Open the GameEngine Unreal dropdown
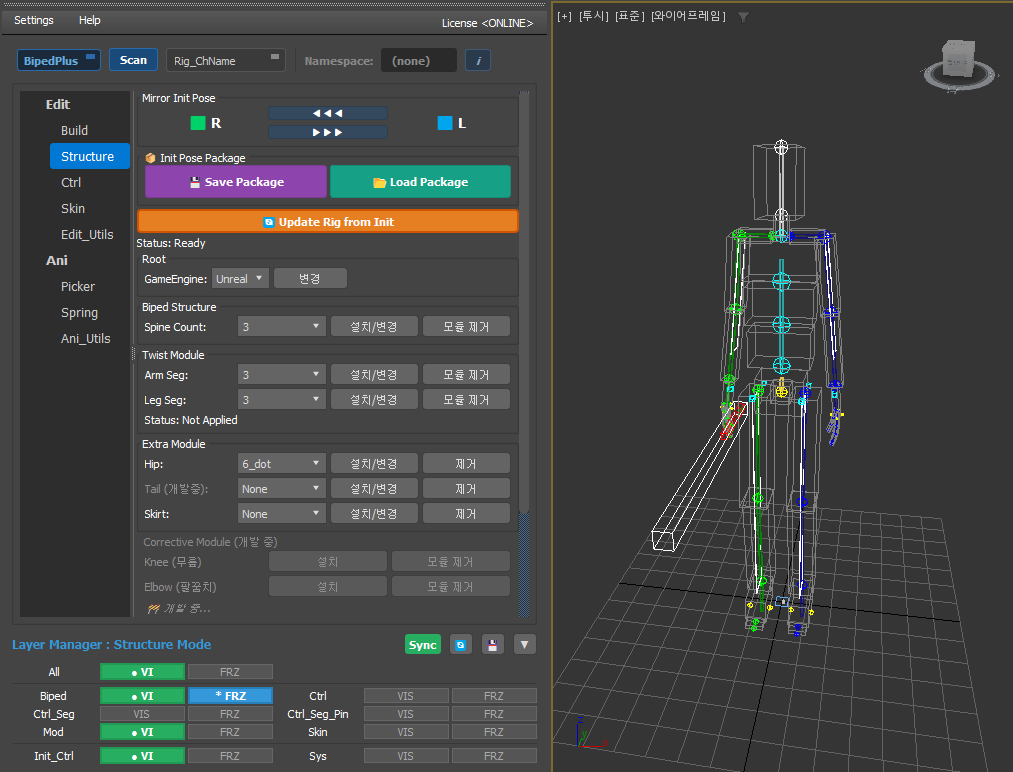This screenshot has width=1013, height=772. click(240, 279)
